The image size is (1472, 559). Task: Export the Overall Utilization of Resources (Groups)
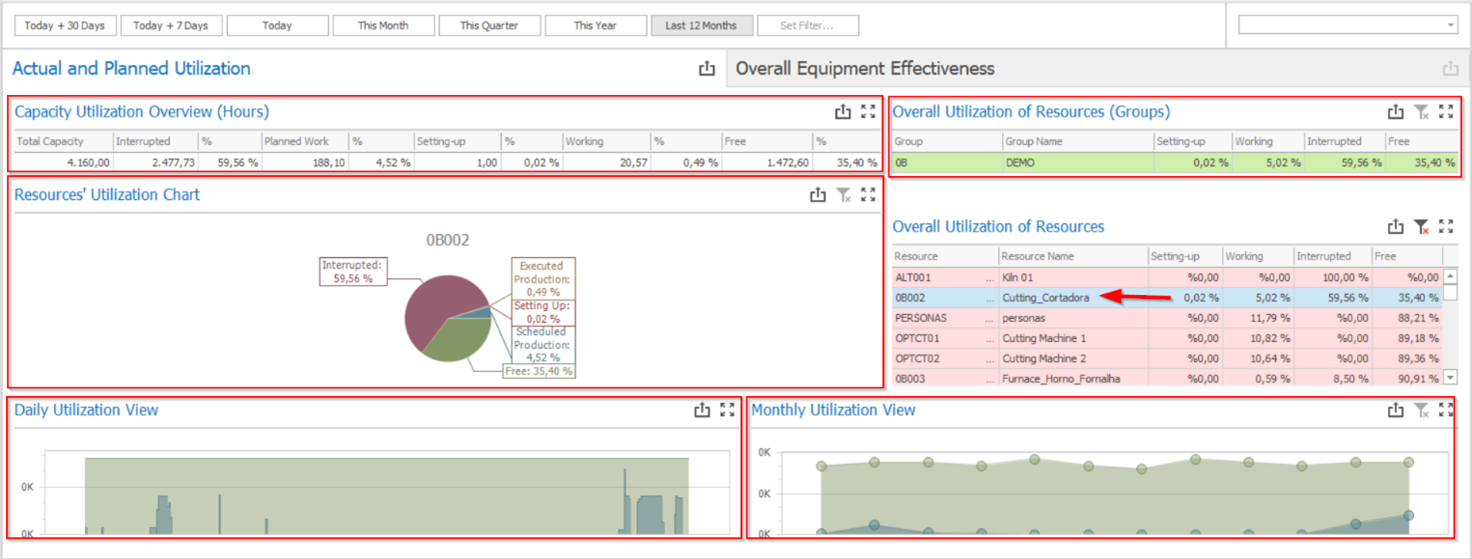[1396, 112]
